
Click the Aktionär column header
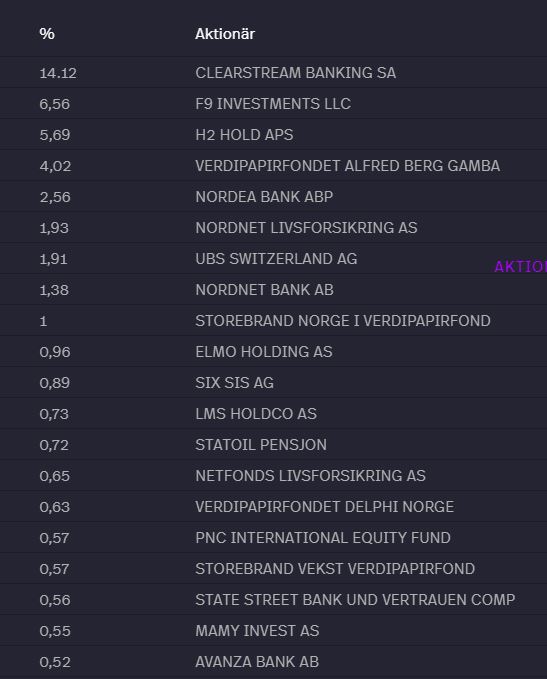pyautogui.click(x=225, y=34)
